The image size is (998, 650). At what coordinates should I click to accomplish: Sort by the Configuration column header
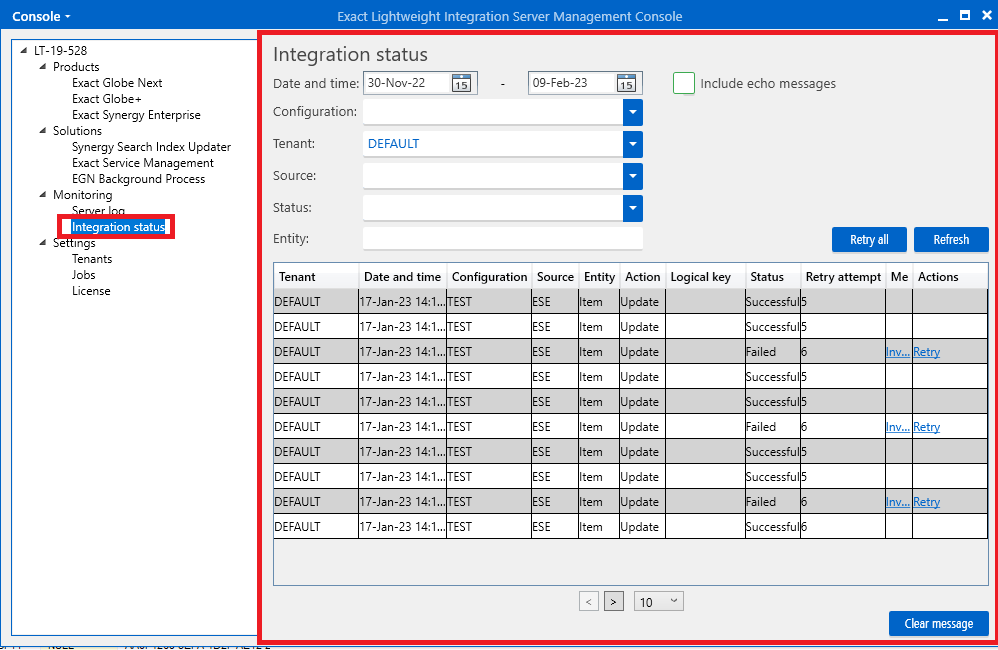coord(489,277)
